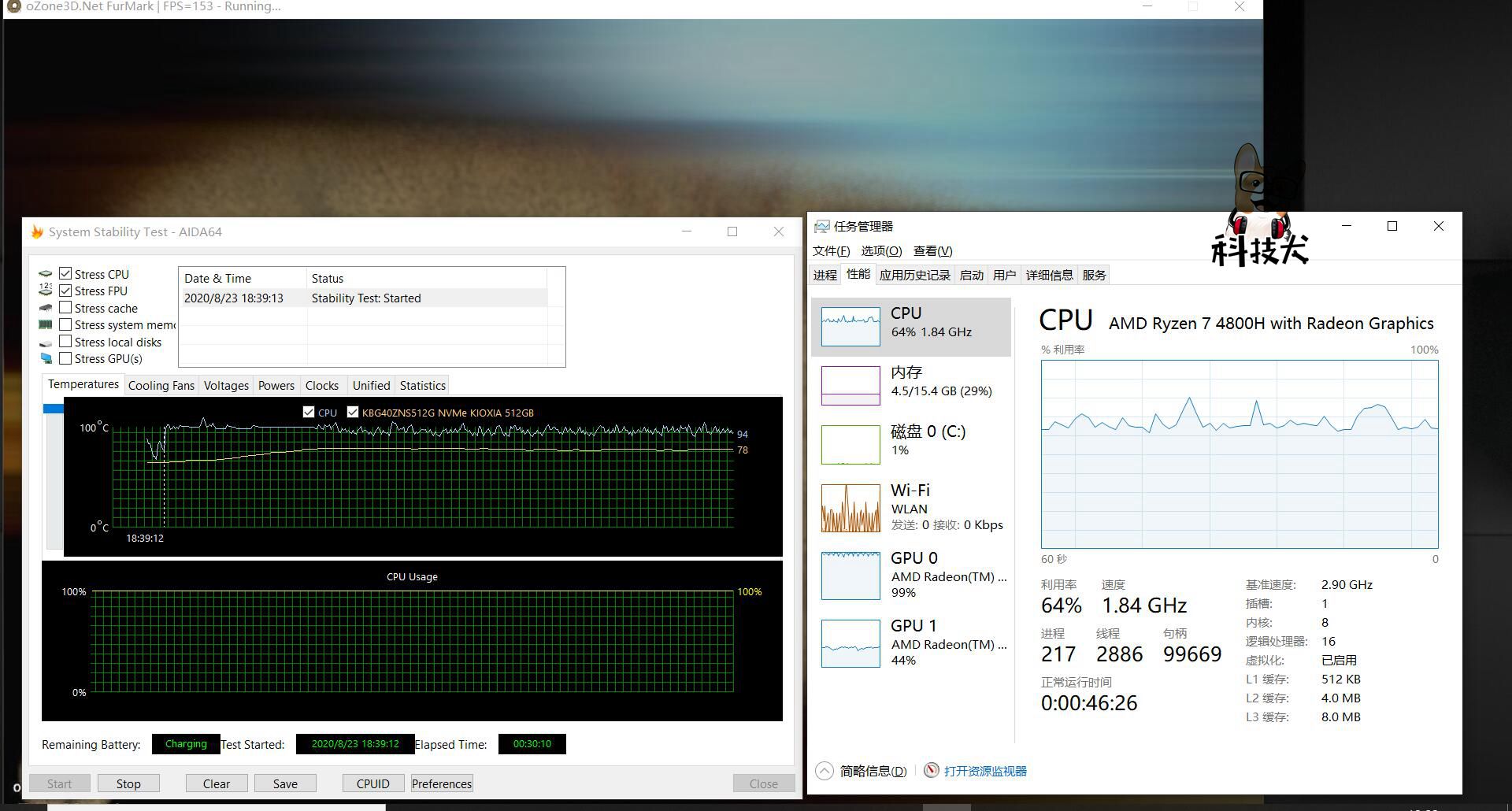Click the Charging battery status field

pyautogui.click(x=186, y=744)
